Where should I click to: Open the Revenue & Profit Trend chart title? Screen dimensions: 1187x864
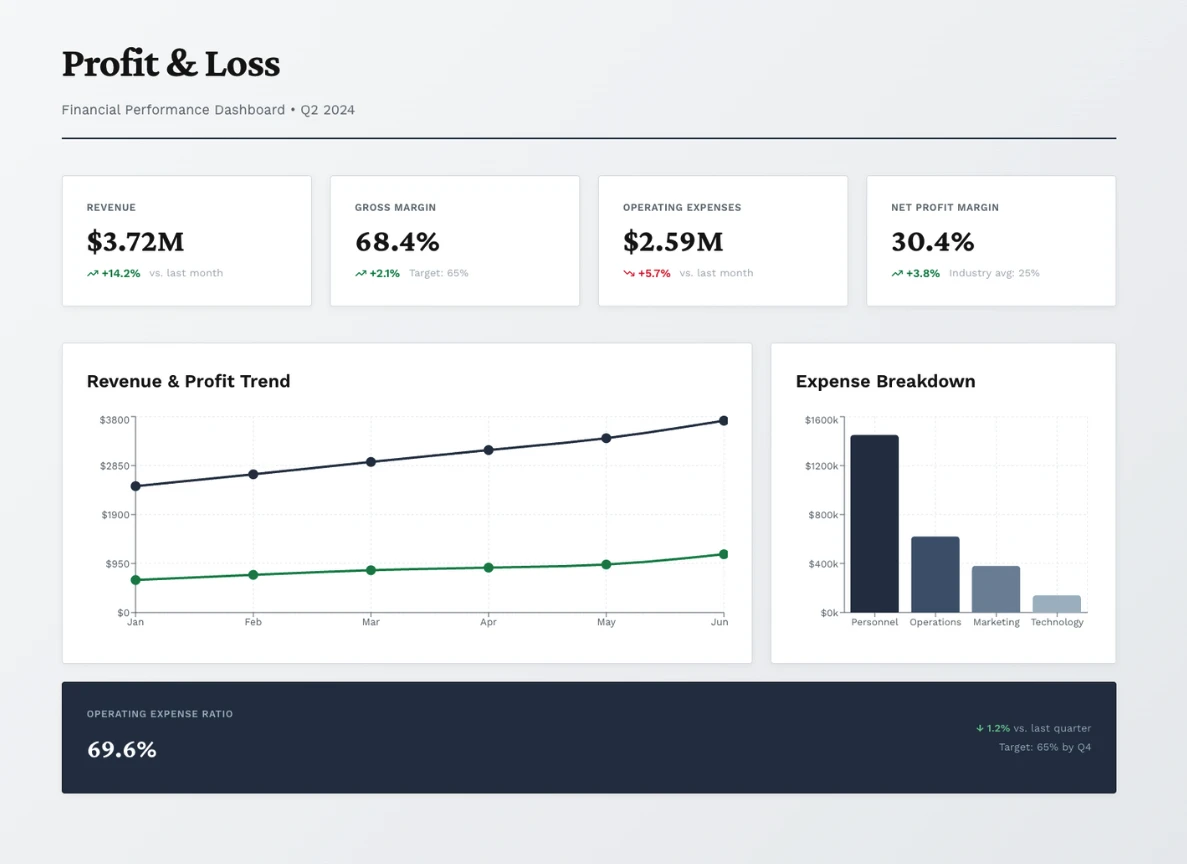[188, 381]
